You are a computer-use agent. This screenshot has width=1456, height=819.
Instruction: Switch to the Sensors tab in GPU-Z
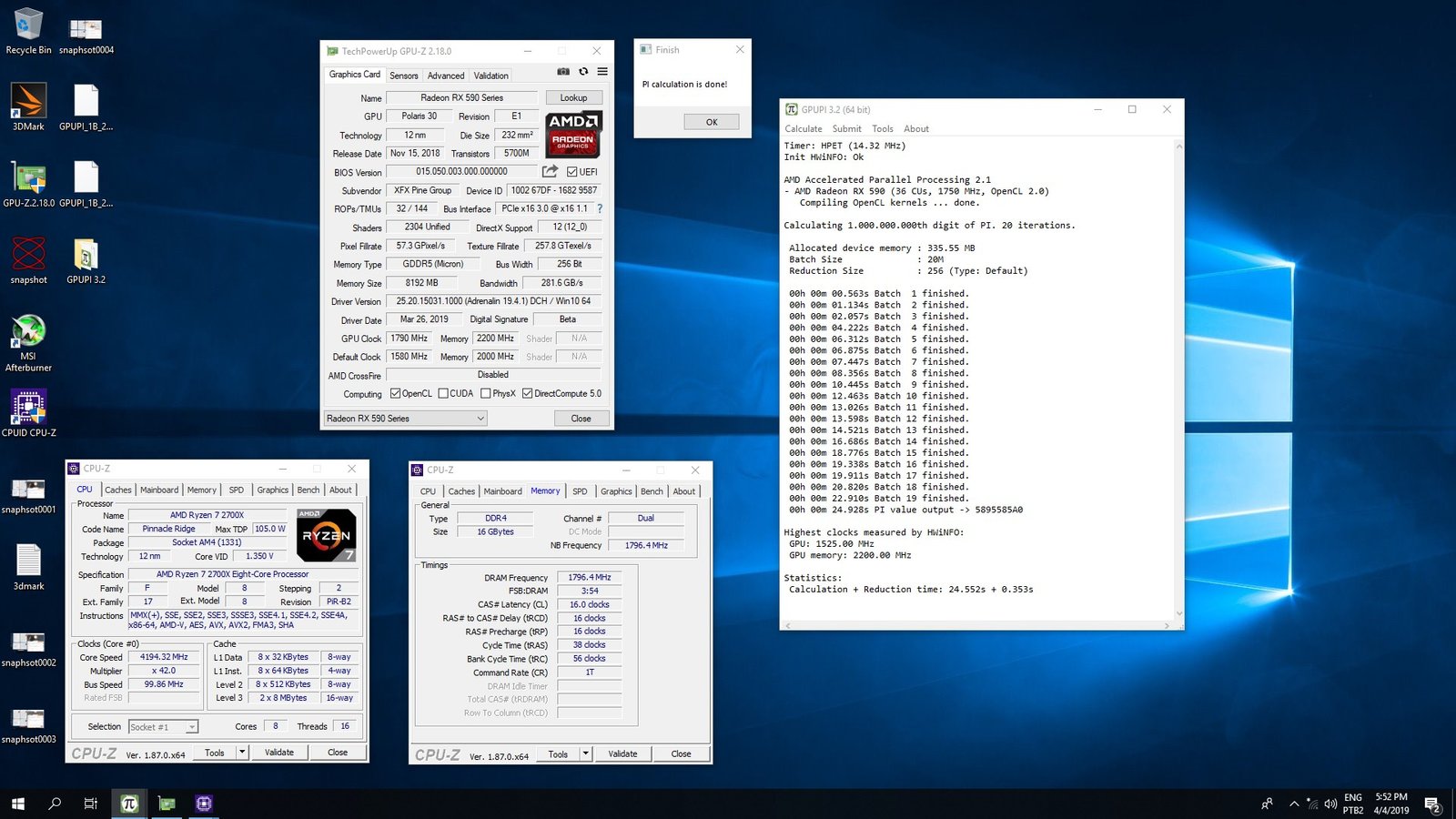404,76
